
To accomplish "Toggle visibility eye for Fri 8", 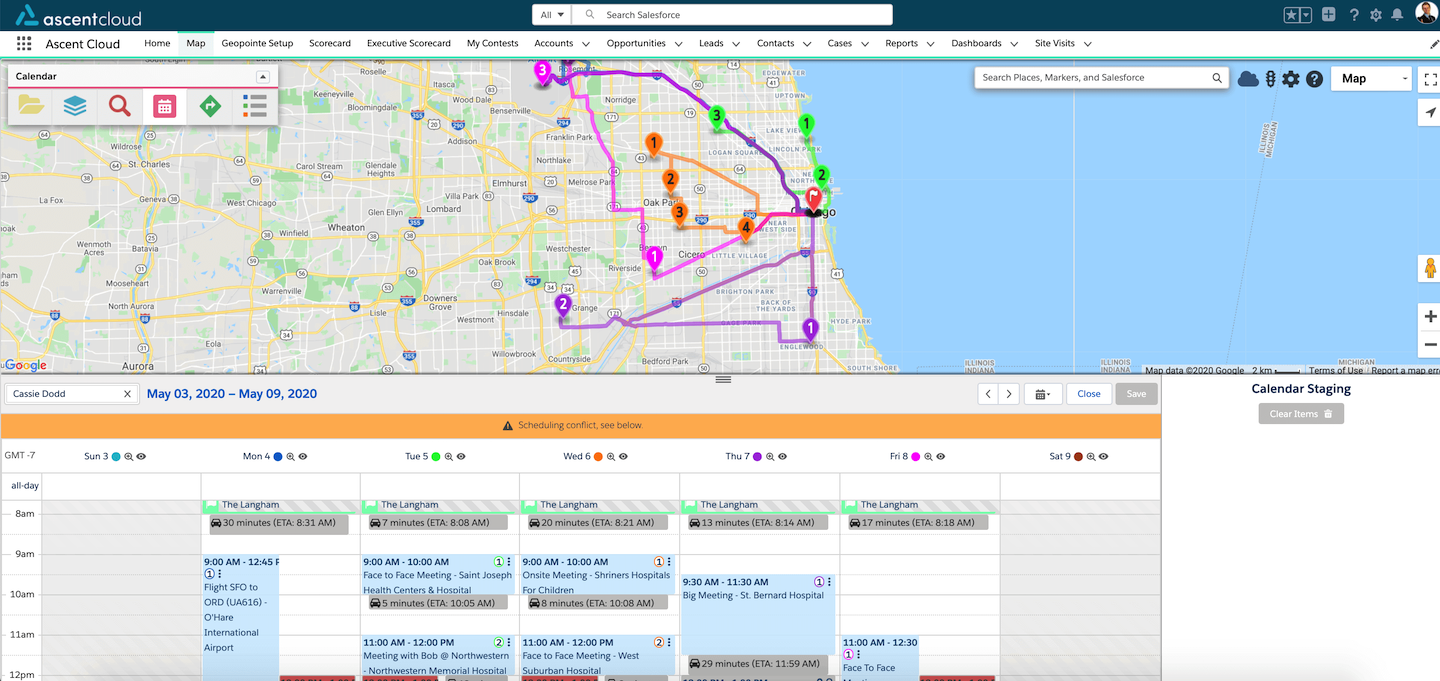I will (x=941, y=456).
